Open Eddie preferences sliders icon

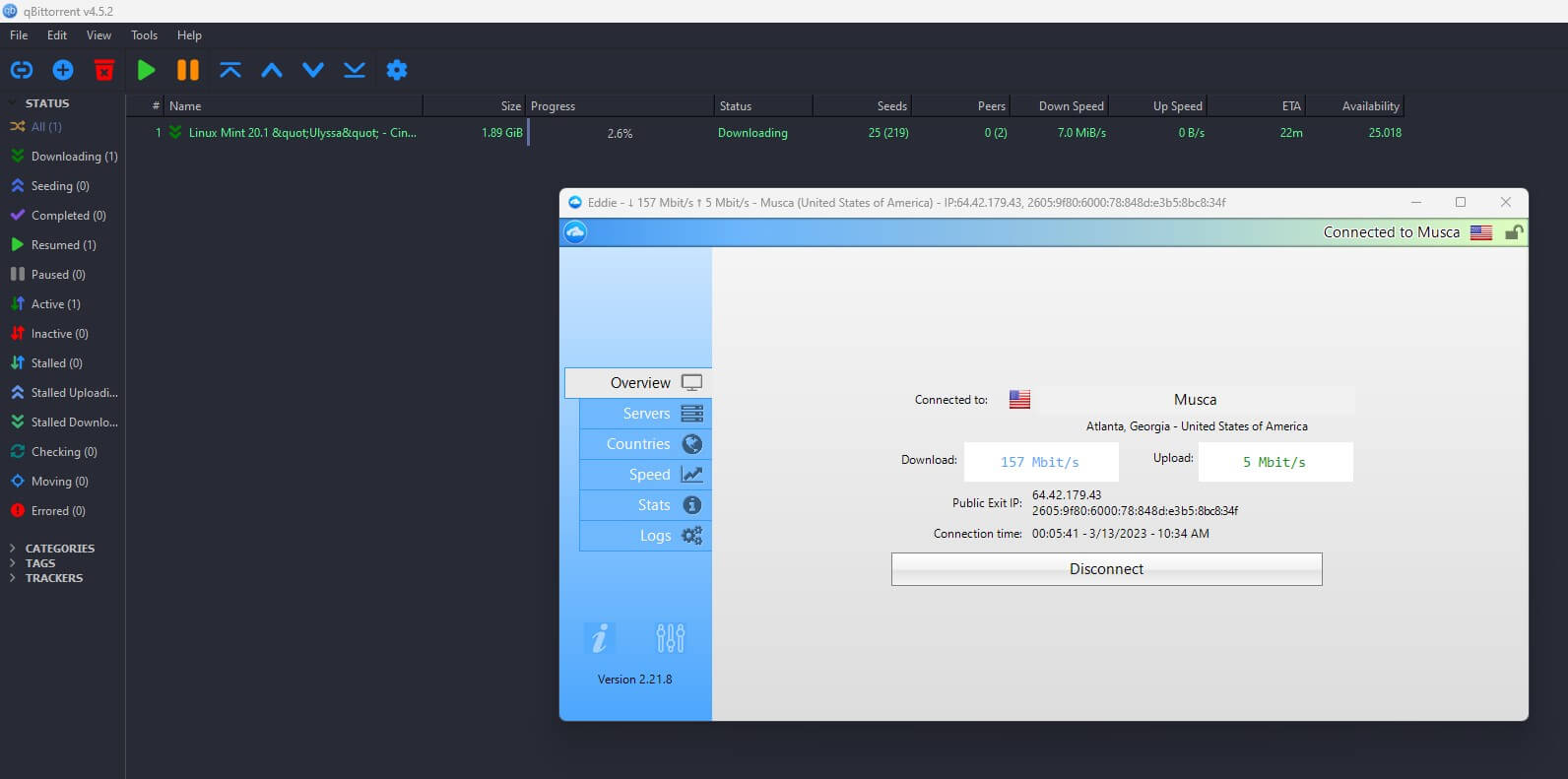(670, 638)
